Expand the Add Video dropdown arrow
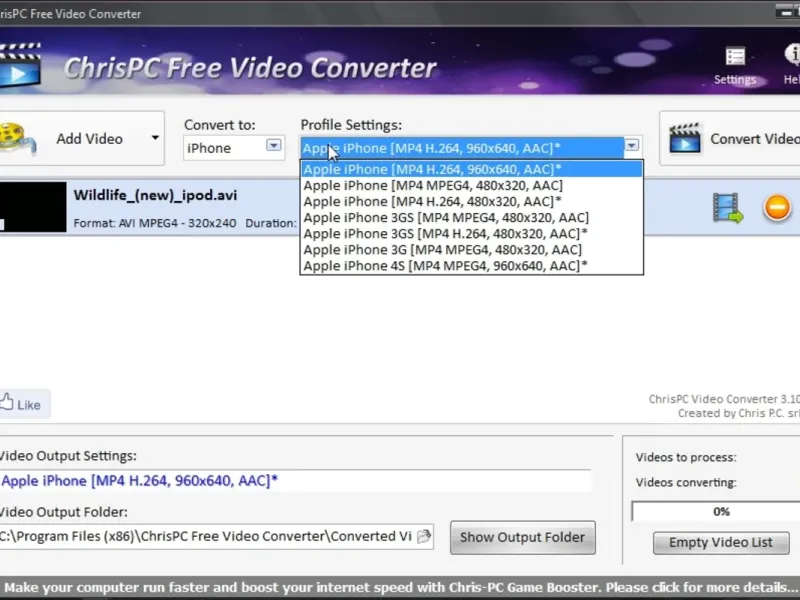This screenshot has height=600, width=800. 155,138
